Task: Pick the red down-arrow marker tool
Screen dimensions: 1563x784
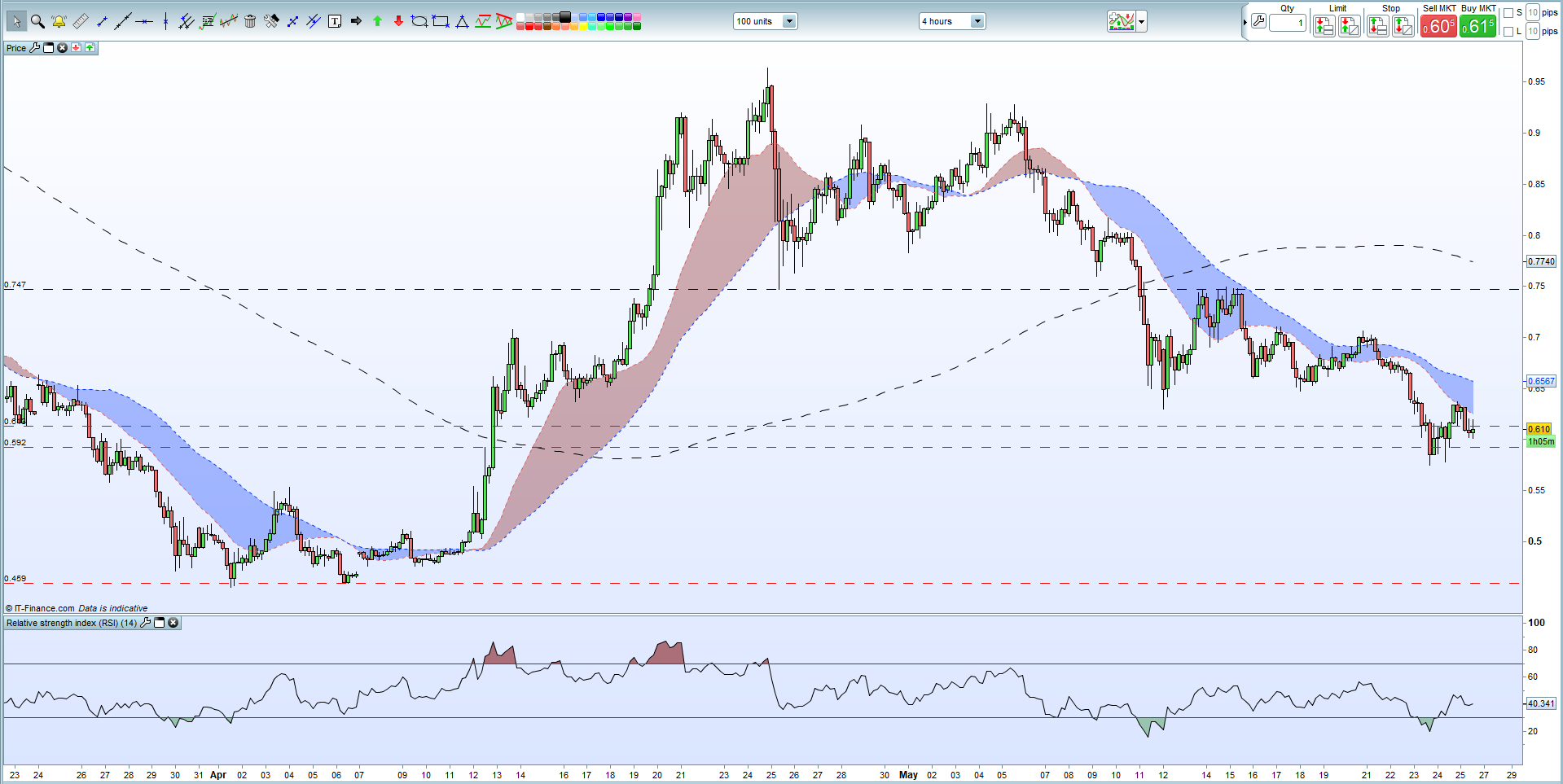Action: [x=398, y=21]
